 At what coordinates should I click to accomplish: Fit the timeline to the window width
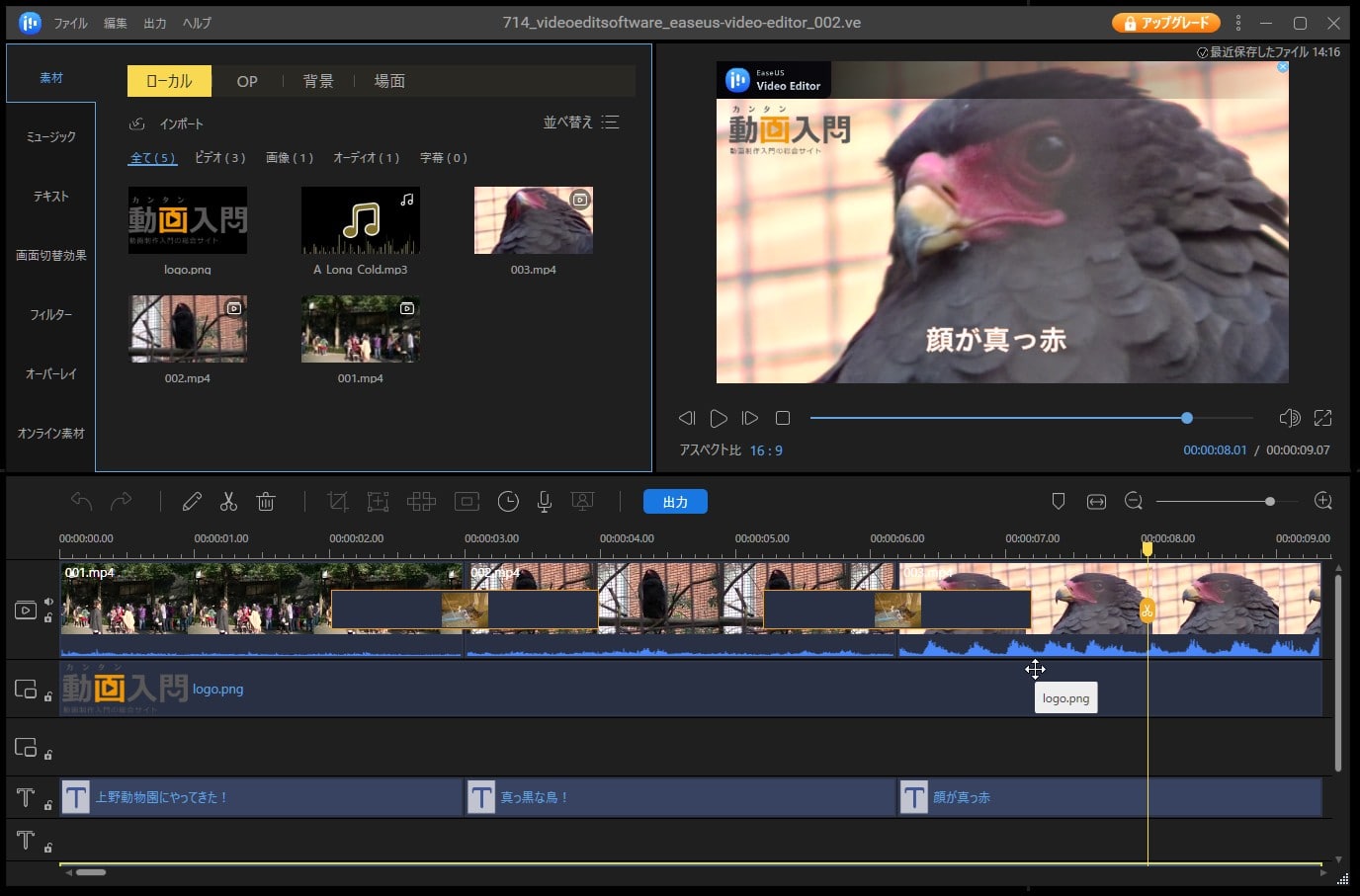point(1096,502)
